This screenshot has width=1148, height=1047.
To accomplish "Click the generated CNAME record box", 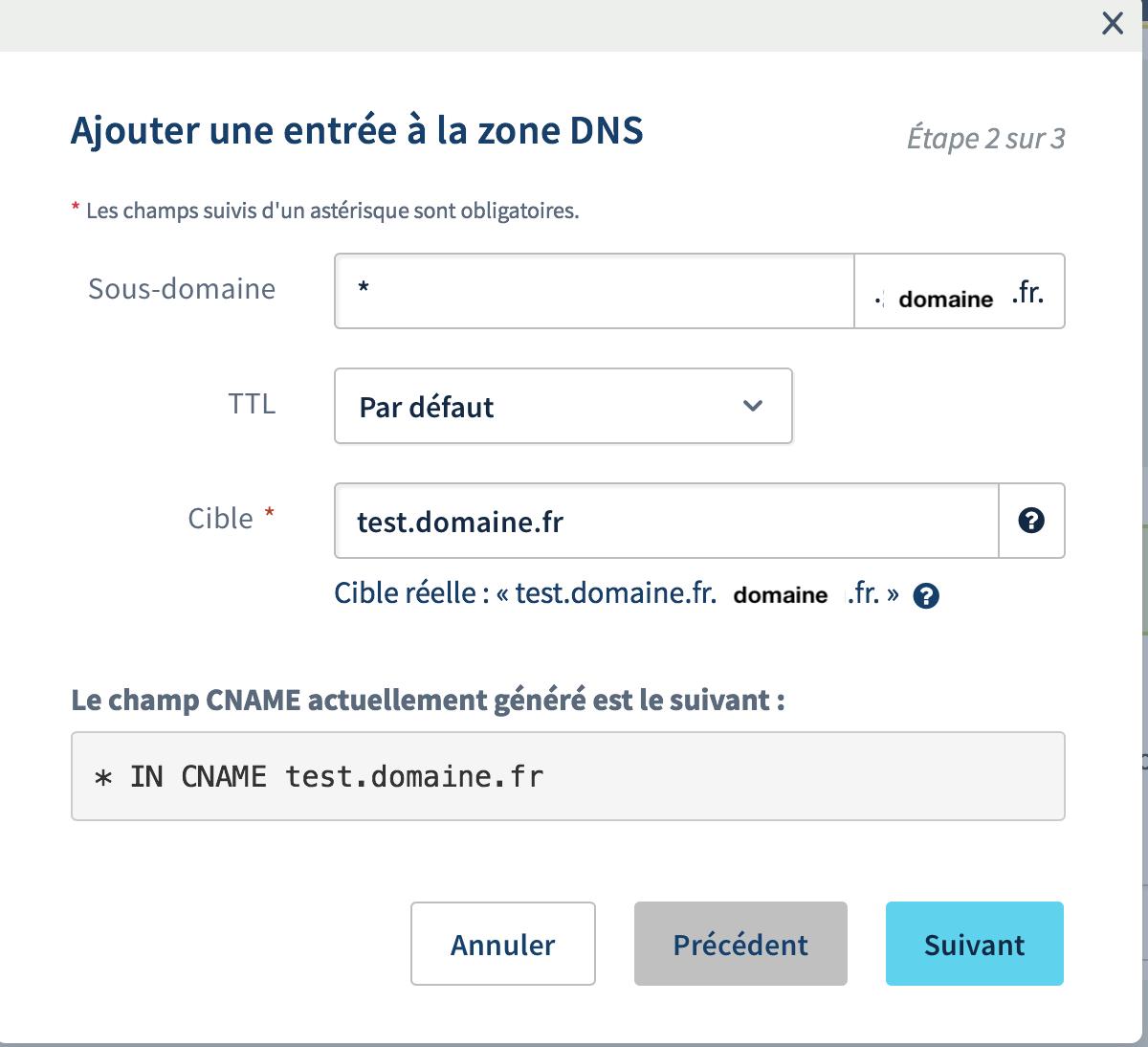I will click(x=568, y=776).
